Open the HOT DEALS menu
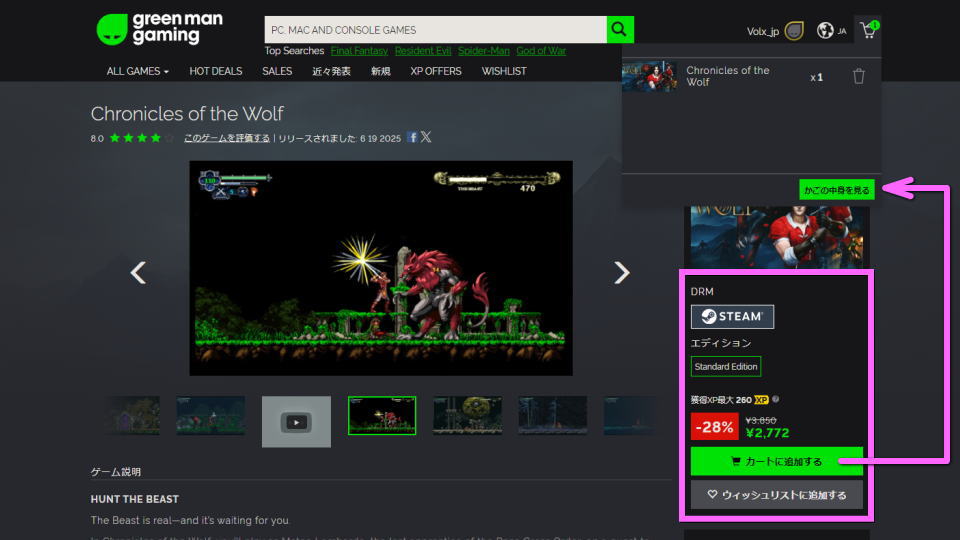The height and width of the screenshot is (540, 960). pos(216,71)
